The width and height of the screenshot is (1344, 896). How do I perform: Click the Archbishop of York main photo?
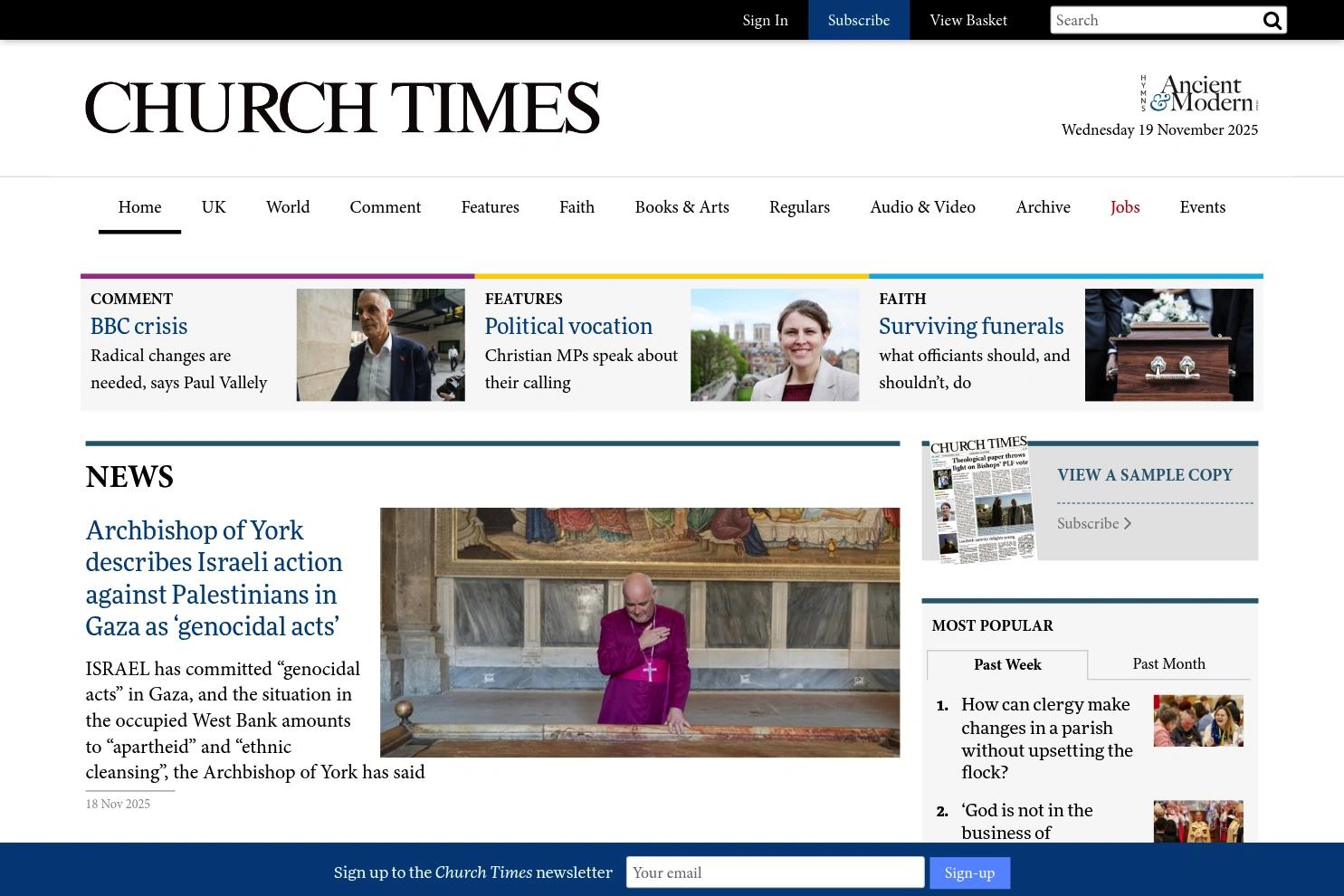(x=640, y=632)
